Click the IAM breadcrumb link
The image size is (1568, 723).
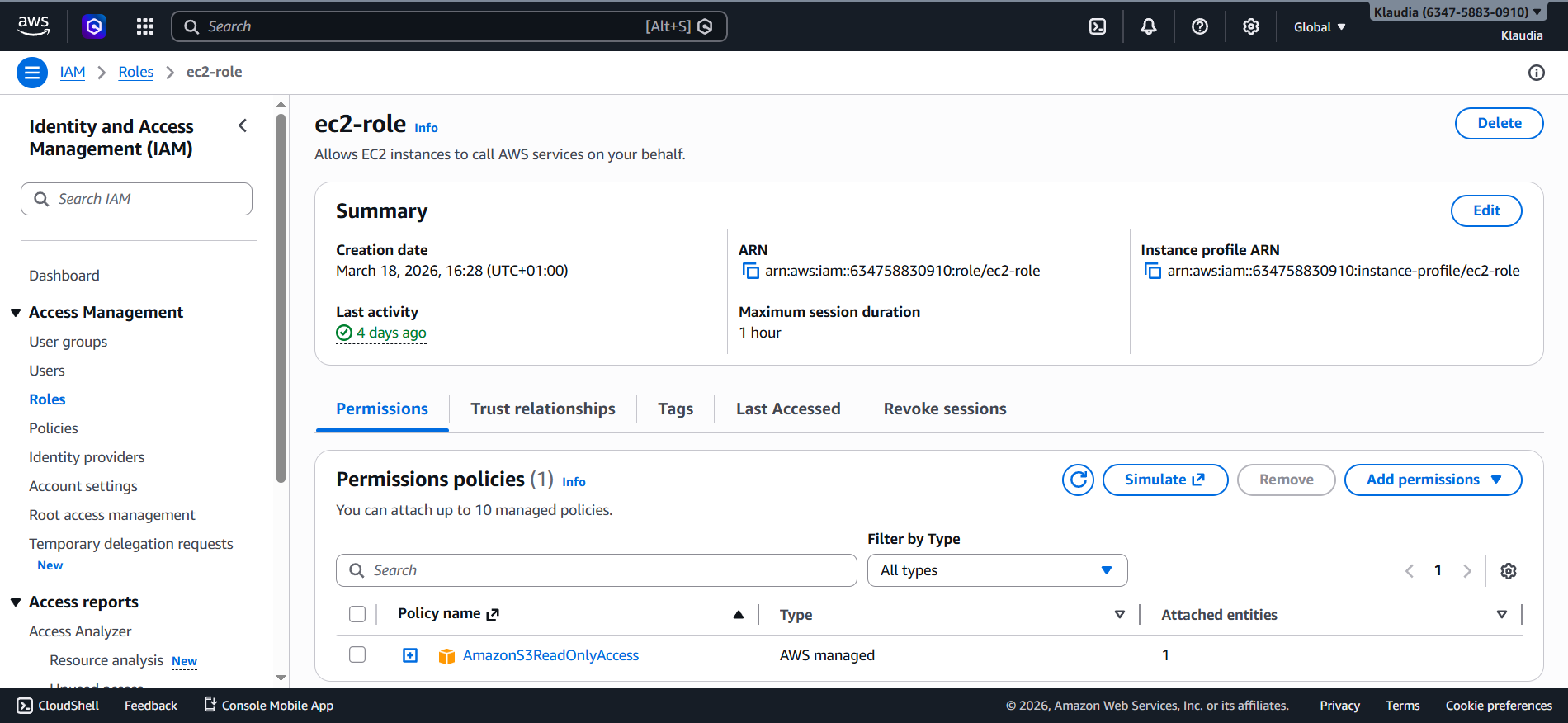(73, 72)
